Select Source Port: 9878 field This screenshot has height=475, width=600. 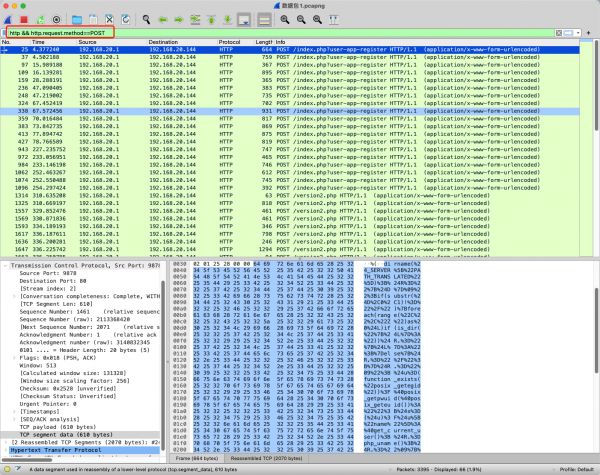click(x=48, y=273)
